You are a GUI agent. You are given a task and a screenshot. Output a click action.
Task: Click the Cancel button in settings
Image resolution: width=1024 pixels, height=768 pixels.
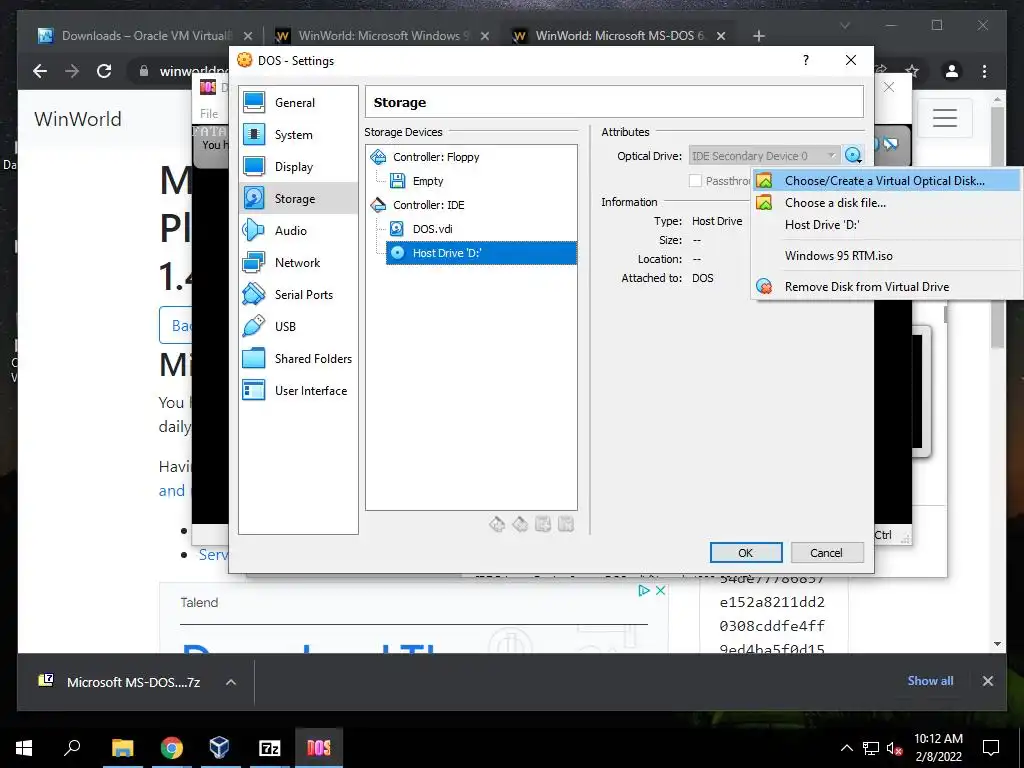point(826,553)
